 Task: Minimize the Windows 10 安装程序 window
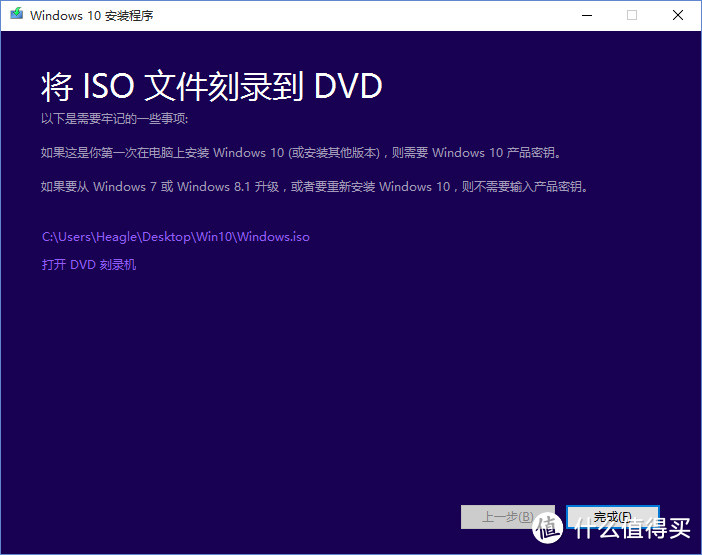pos(587,15)
